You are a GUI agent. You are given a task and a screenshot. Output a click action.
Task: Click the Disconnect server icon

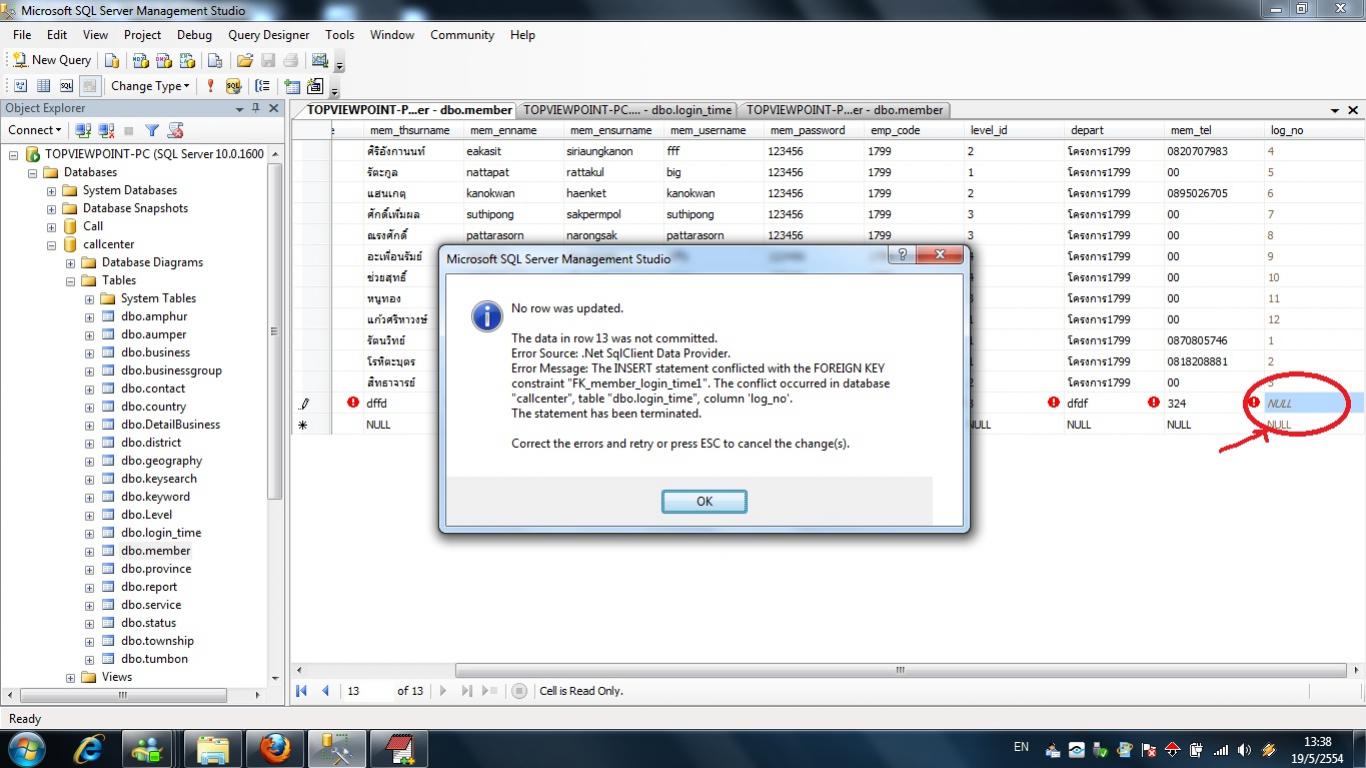pyautogui.click(x=106, y=130)
